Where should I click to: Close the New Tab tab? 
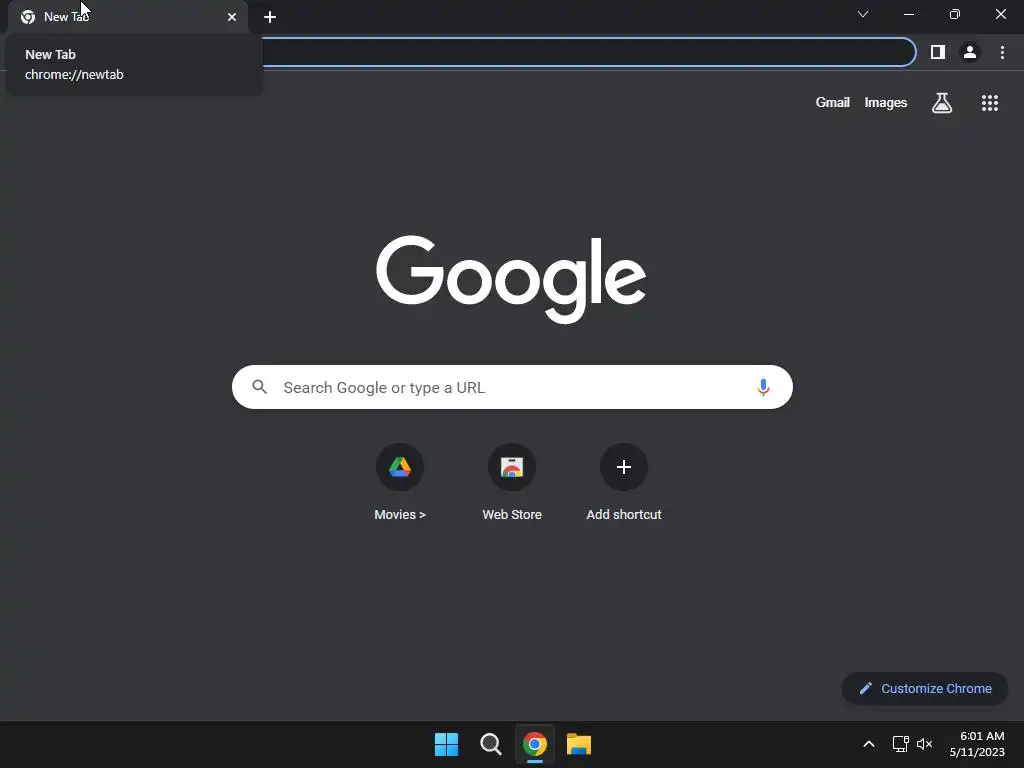coord(232,17)
